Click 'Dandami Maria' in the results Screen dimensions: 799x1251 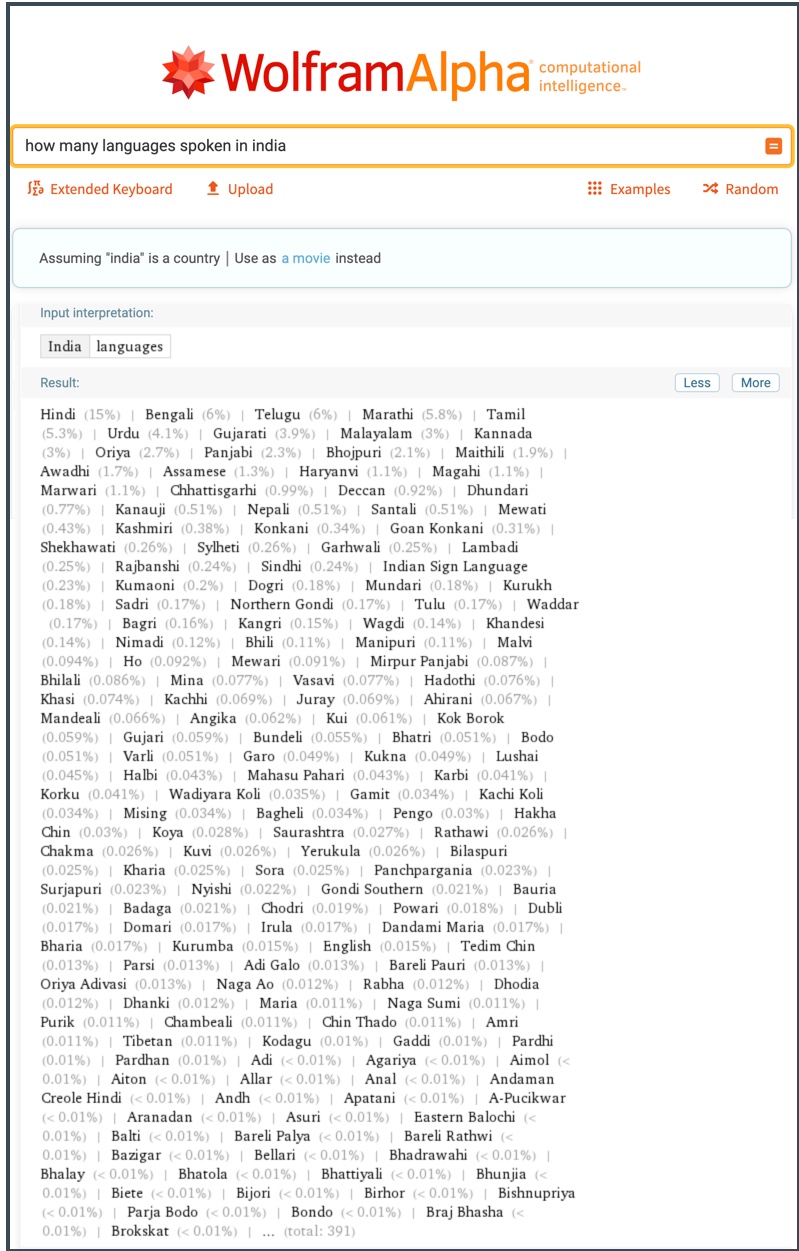(433, 927)
